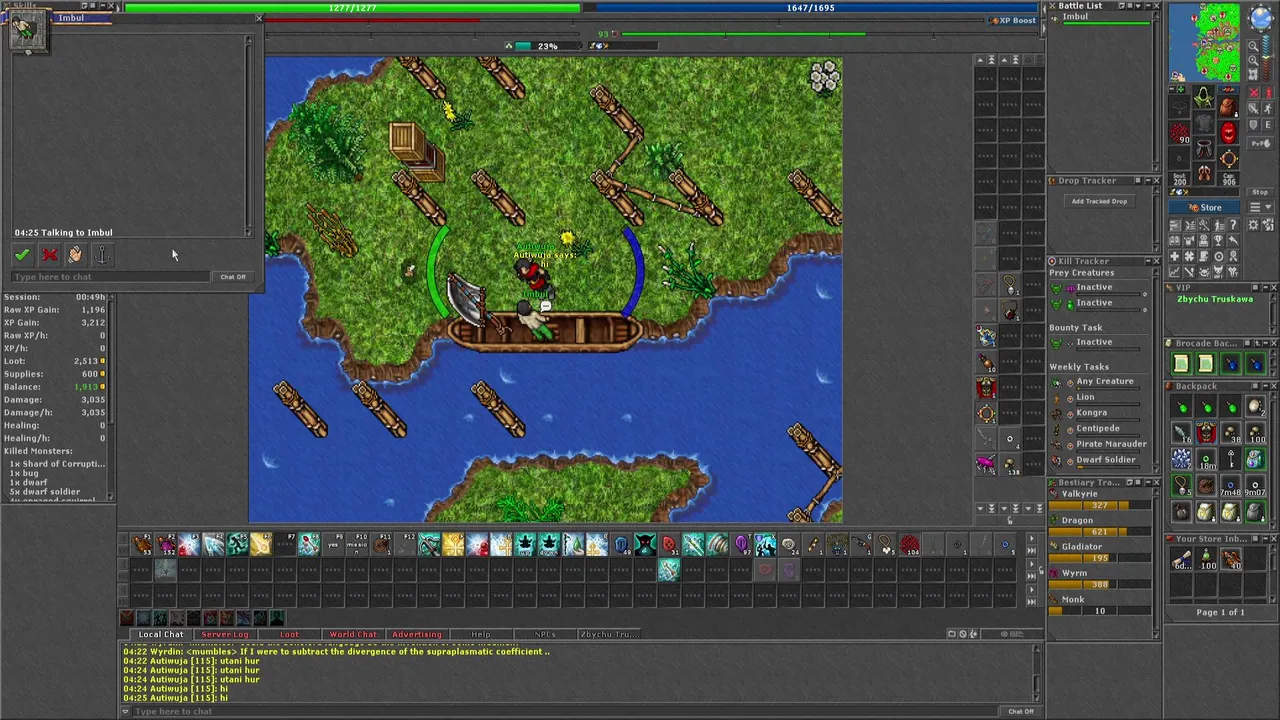Click the hand icon beside the red X
The width and height of the screenshot is (1280, 720).
coord(76,255)
